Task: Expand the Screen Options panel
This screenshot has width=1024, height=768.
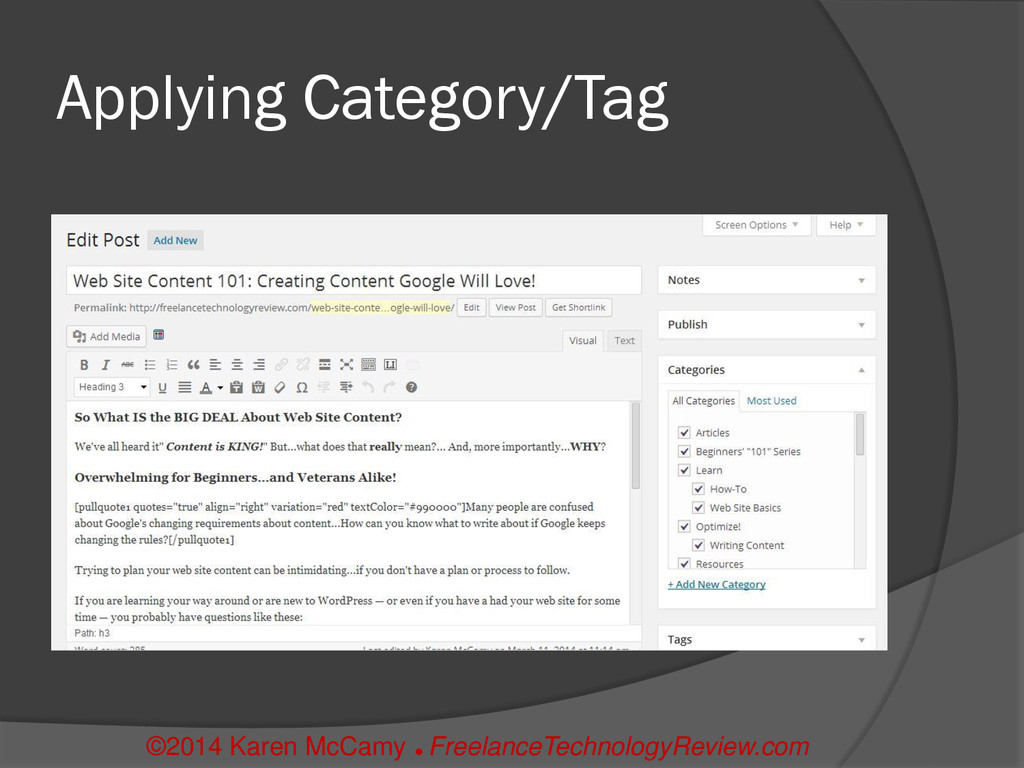Action: point(756,225)
